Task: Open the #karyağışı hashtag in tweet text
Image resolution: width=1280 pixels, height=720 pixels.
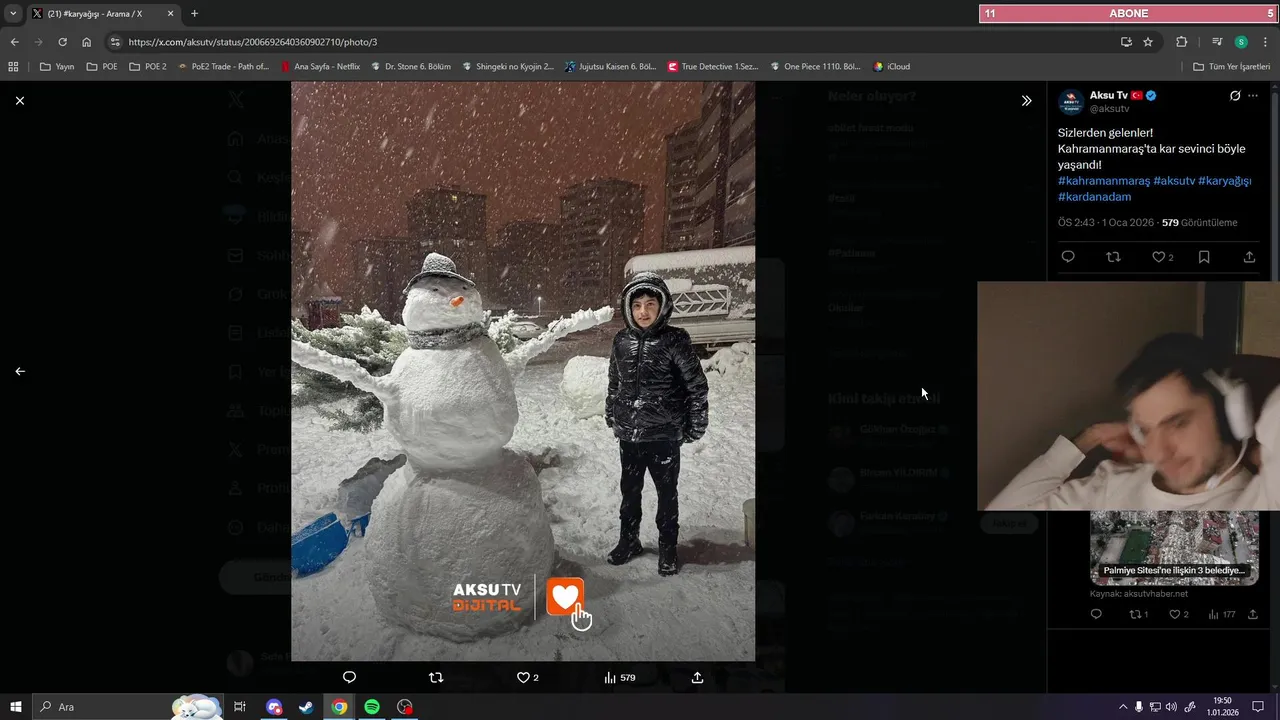Action: tap(1225, 181)
